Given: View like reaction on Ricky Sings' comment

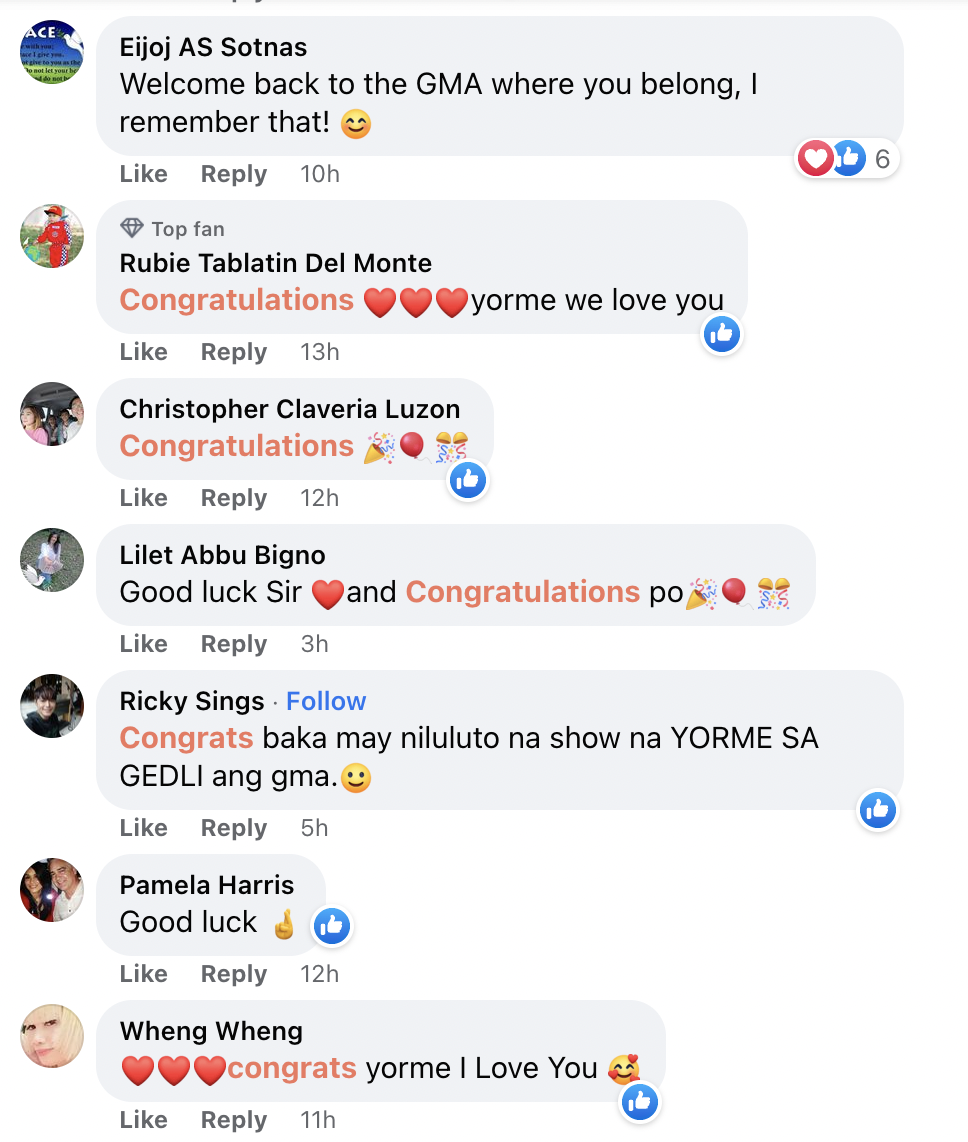Looking at the screenshot, I should pos(878,810).
